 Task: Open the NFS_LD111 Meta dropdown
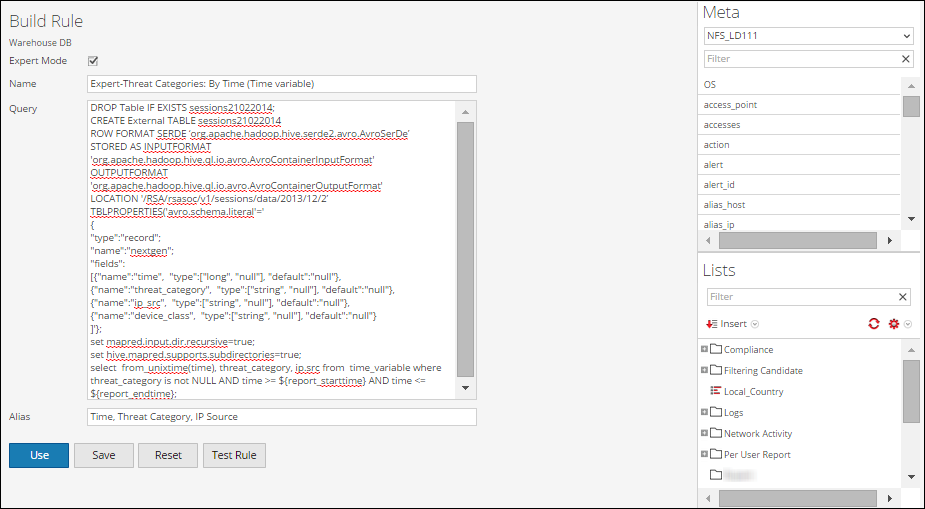pyautogui.click(x=809, y=36)
